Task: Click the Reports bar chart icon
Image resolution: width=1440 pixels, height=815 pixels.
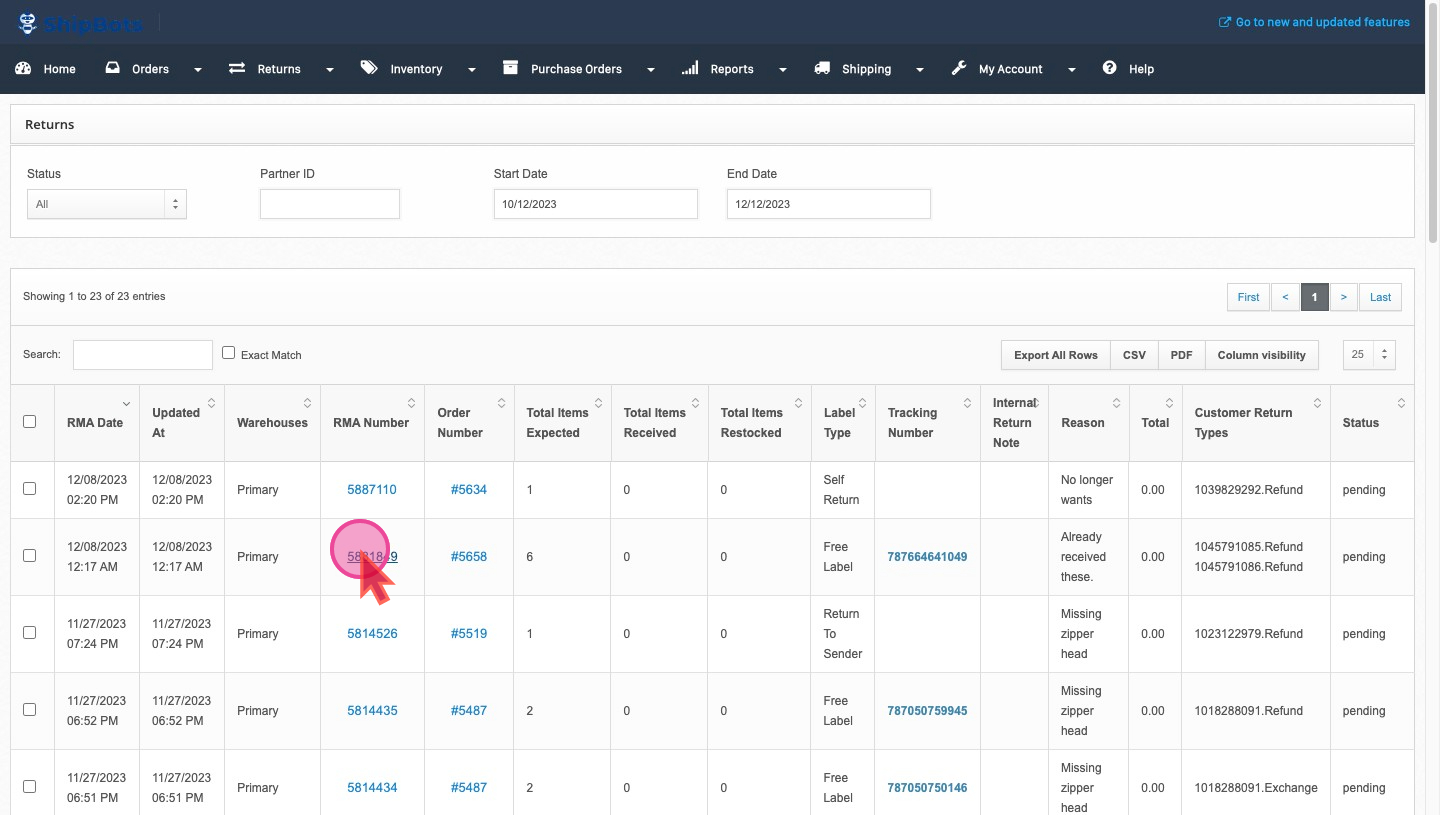Action: (x=690, y=68)
